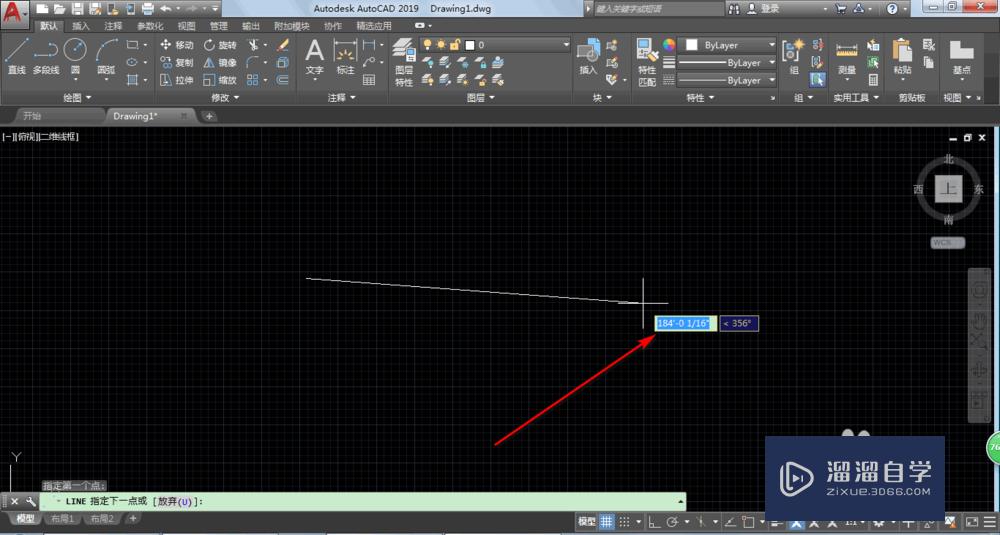Viewport: 1000px width, 535px height.
Task: Click the 登录 sign-in button
Action: 763,9
